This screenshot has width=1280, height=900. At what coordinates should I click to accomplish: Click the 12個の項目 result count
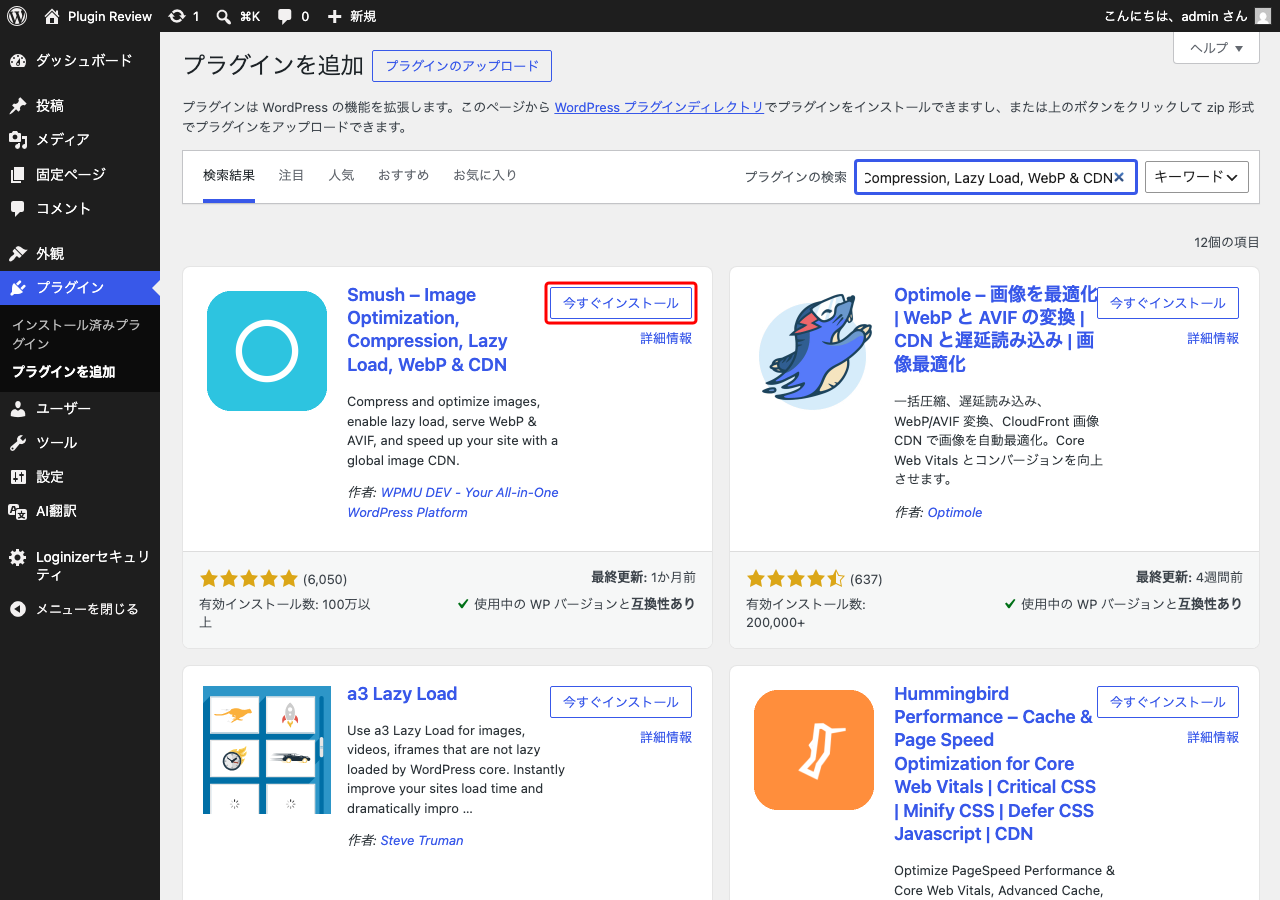tap(1227, 243)
